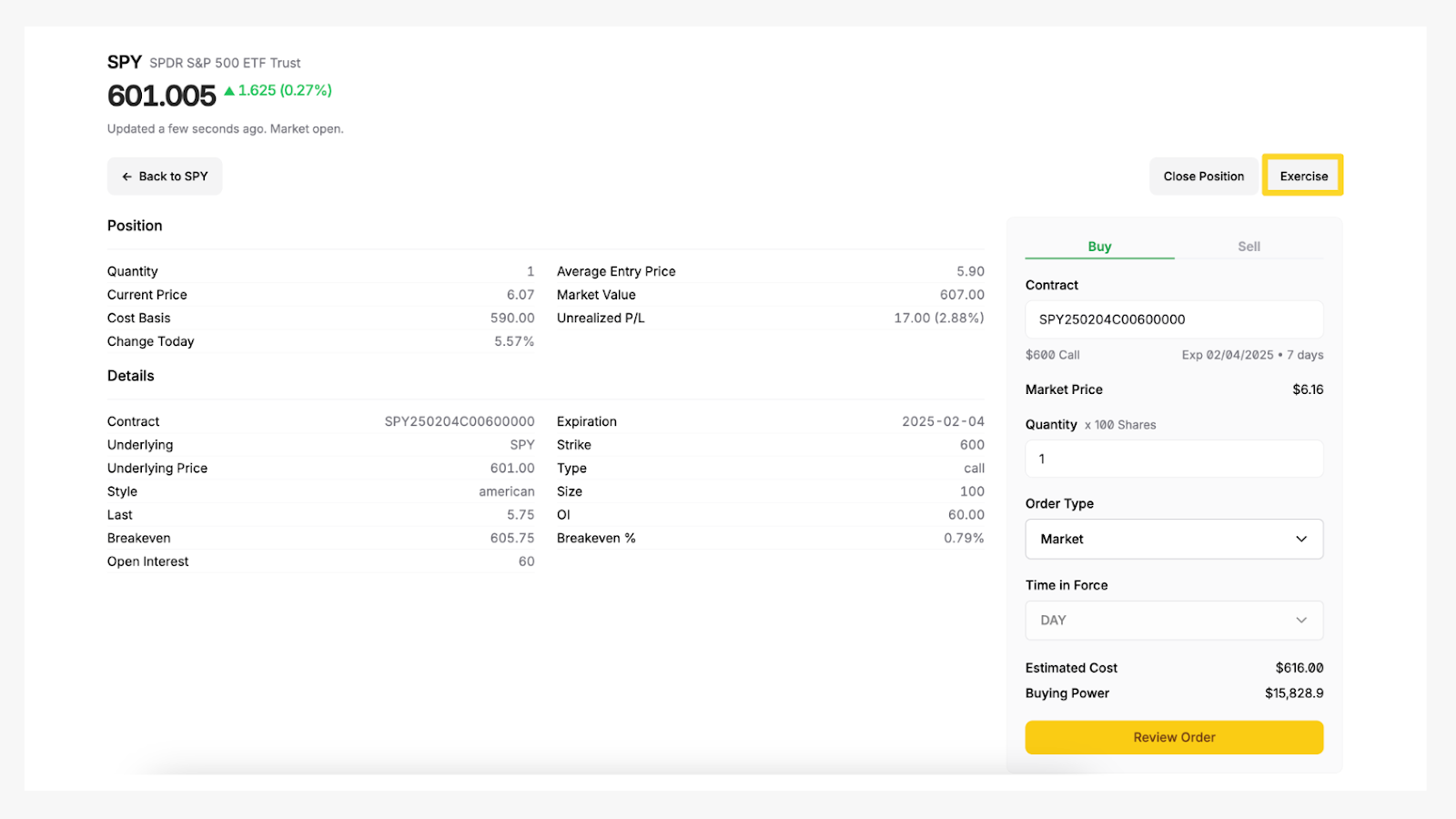Image resolution: width=1456 pixels, height=819 pixels.
Task: Switch to the Buy tab
Action: (x=1099, y=247)
